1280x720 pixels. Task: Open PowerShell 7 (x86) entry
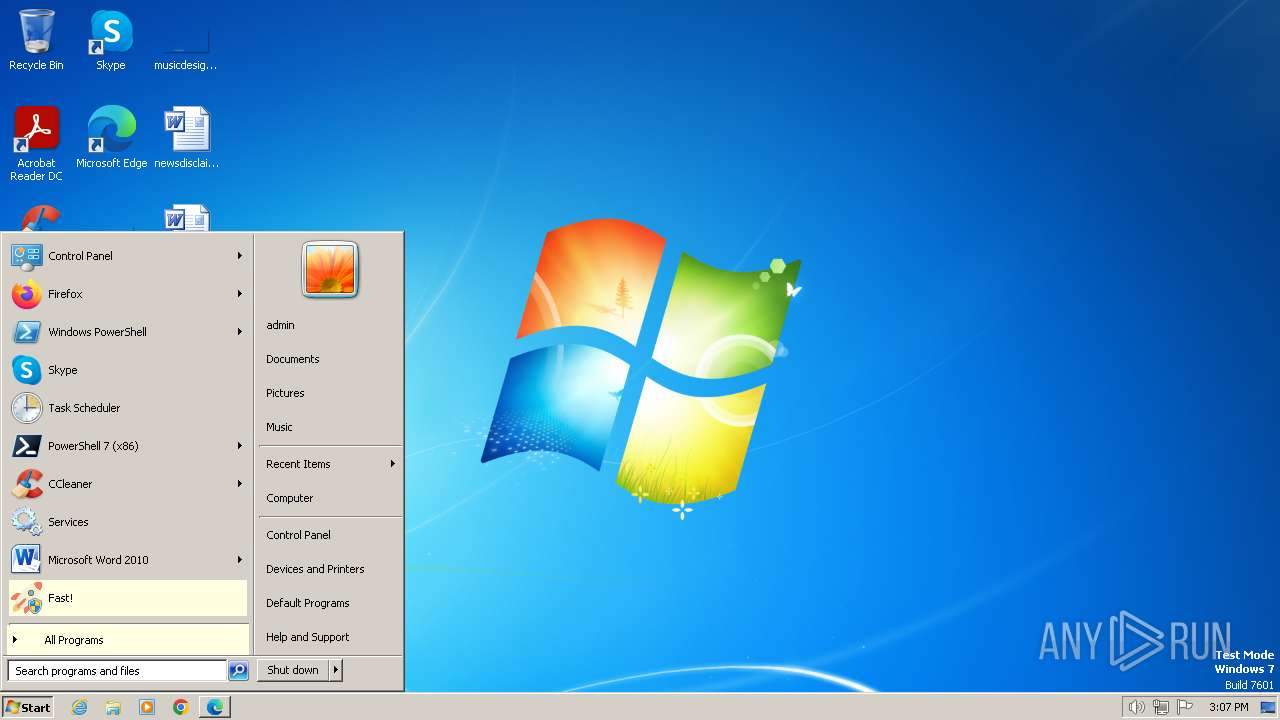(x=127, y=446)
